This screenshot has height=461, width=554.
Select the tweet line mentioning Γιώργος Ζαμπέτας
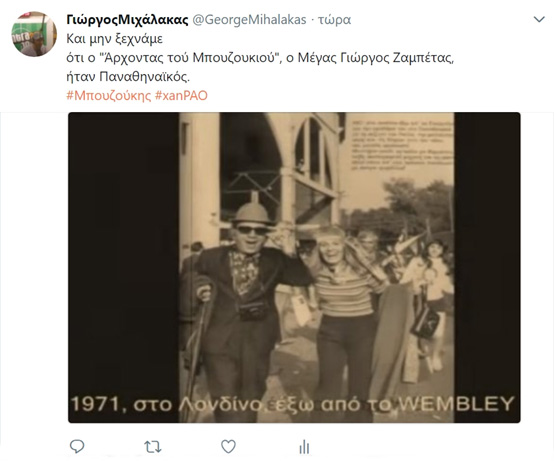(260, 58)
